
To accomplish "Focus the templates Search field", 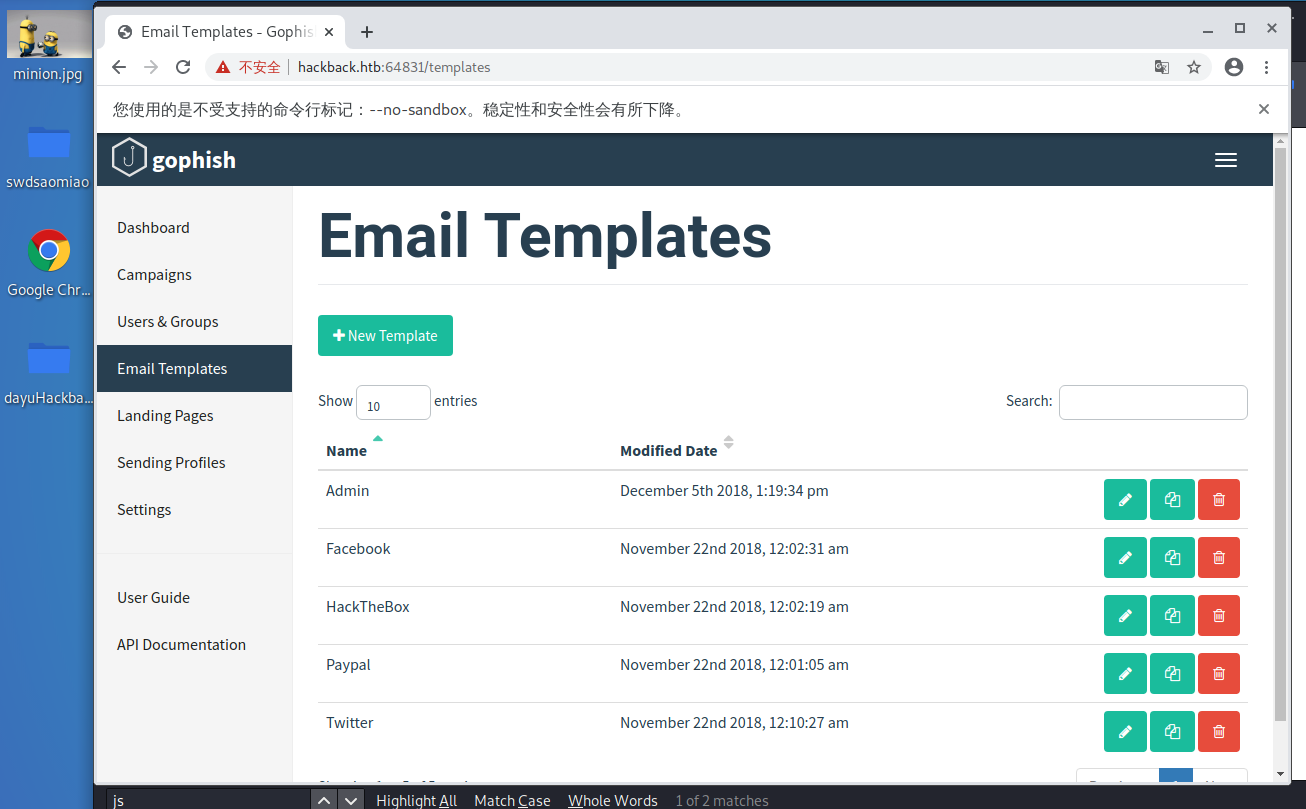I will pyautogui.click(x=1153, y=402).
